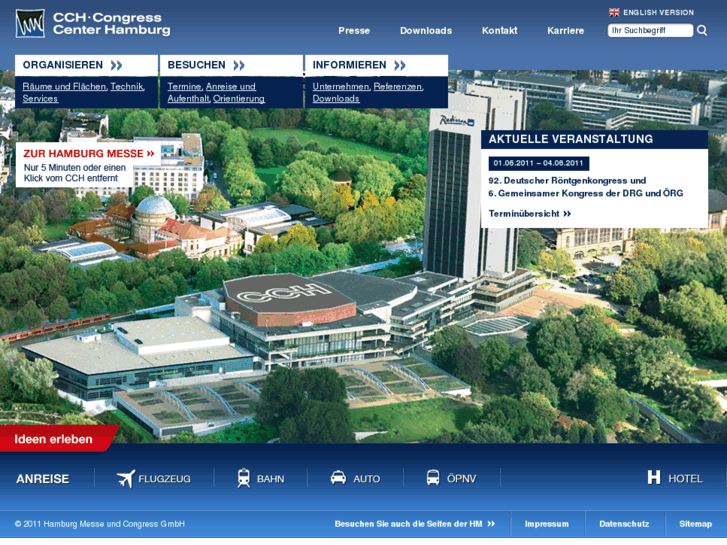
Task: Switch to ENGLISH VERSION
Action: pos(658,13)
